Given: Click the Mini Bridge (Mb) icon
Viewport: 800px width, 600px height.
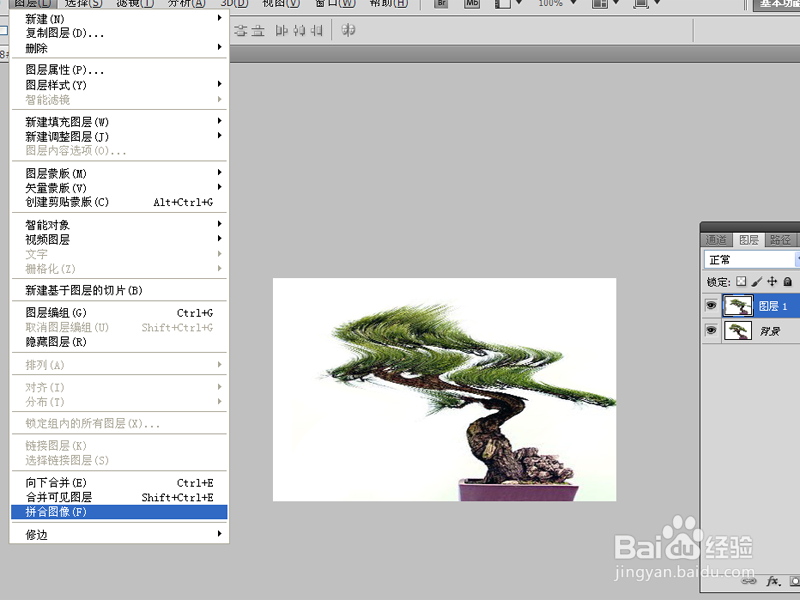Looking at the screenshot, I should tap(472, 3).
